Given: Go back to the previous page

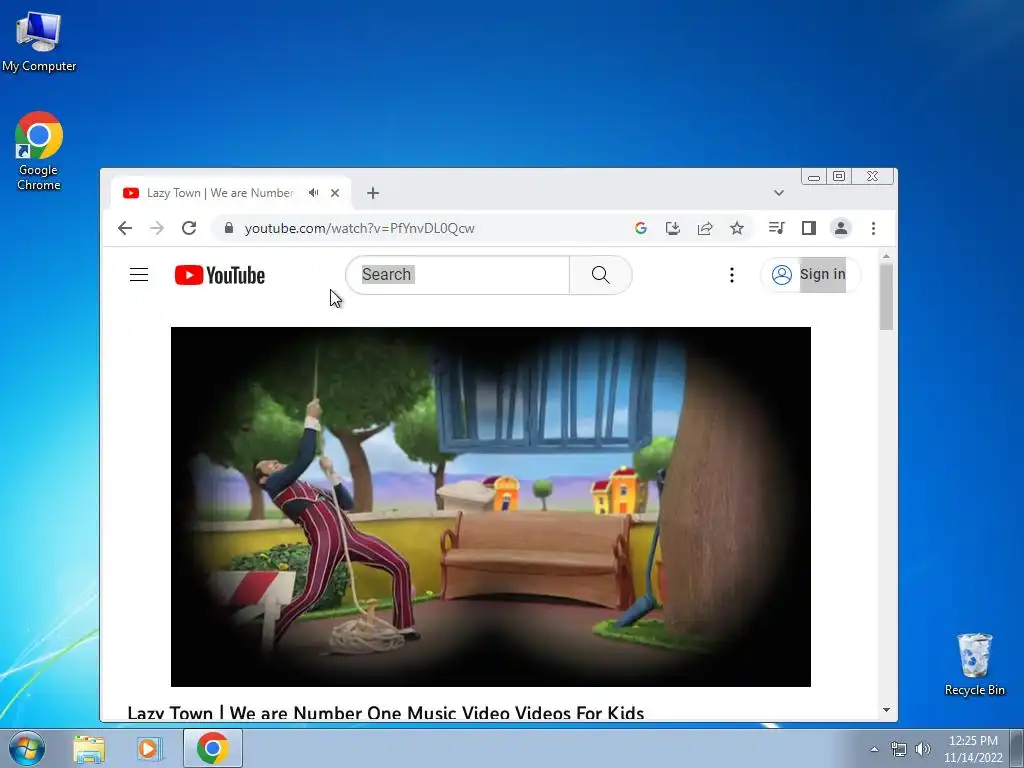Looking at the screenshot, I should [x=125, y=228].
